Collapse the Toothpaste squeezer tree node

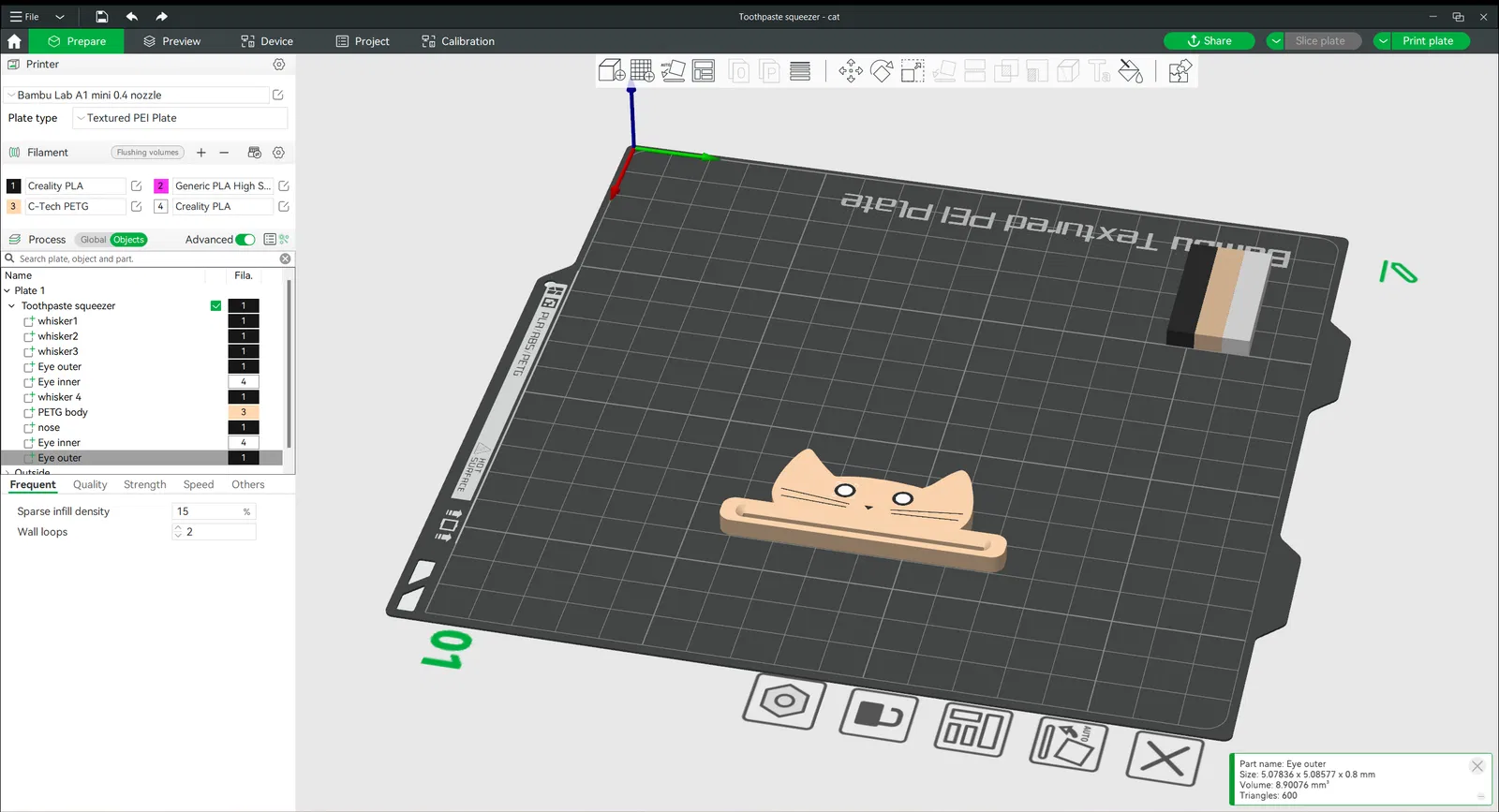(11, 306)
